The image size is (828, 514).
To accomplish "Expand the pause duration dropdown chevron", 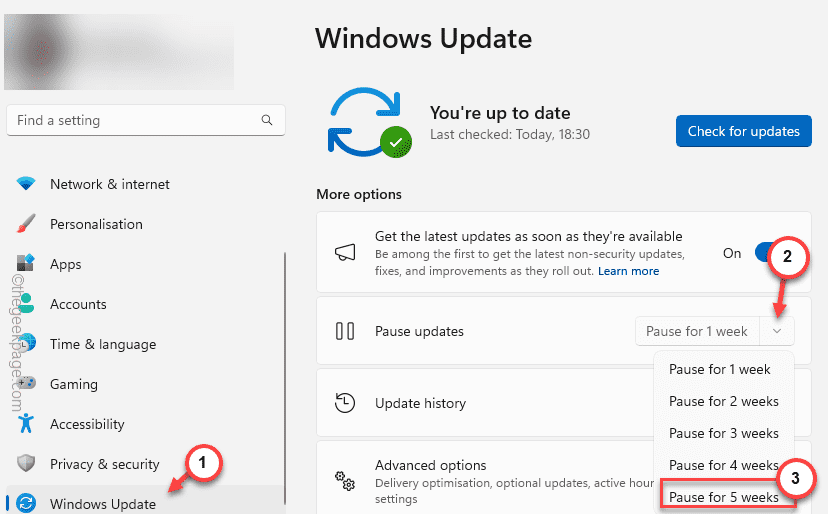I will pos(777,331).
